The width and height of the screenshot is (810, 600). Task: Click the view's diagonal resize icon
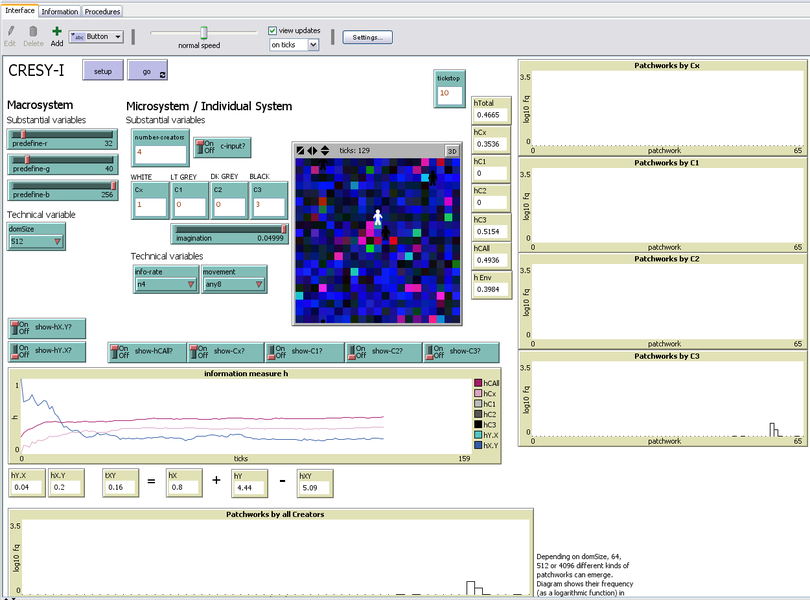point(300,150)
